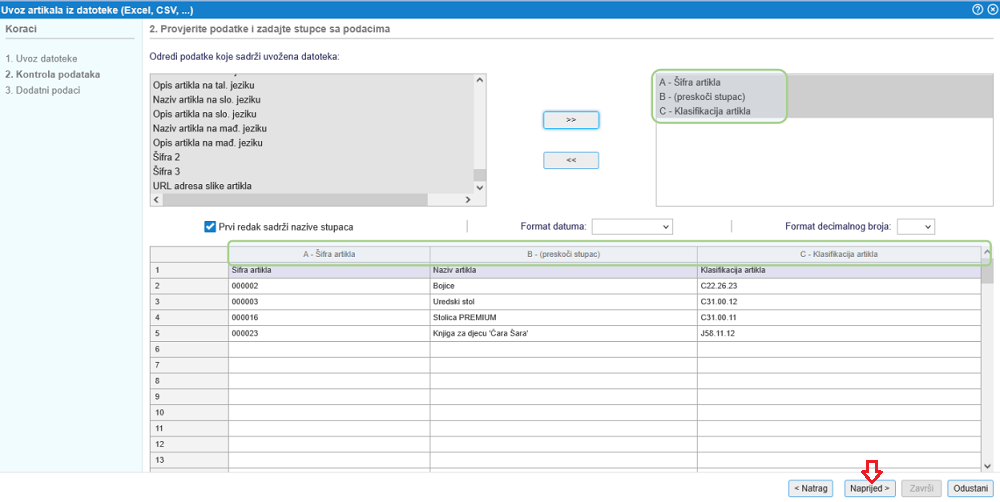The width and height of the screenshot is (1000, 502).
Task: Click header cell 'Naziv artikla' in row 1
Action: (x=564, y=270)
